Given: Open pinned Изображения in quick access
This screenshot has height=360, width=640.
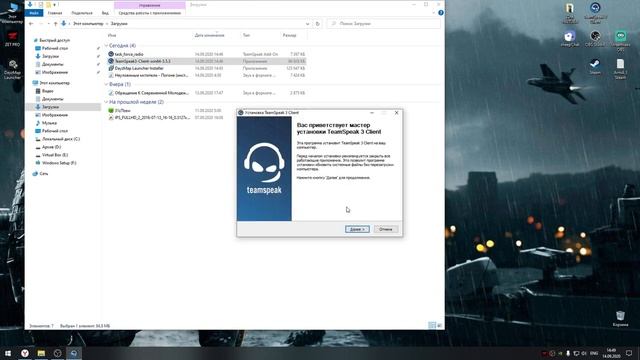Looking at the screenshot, I should coord(55,72).
